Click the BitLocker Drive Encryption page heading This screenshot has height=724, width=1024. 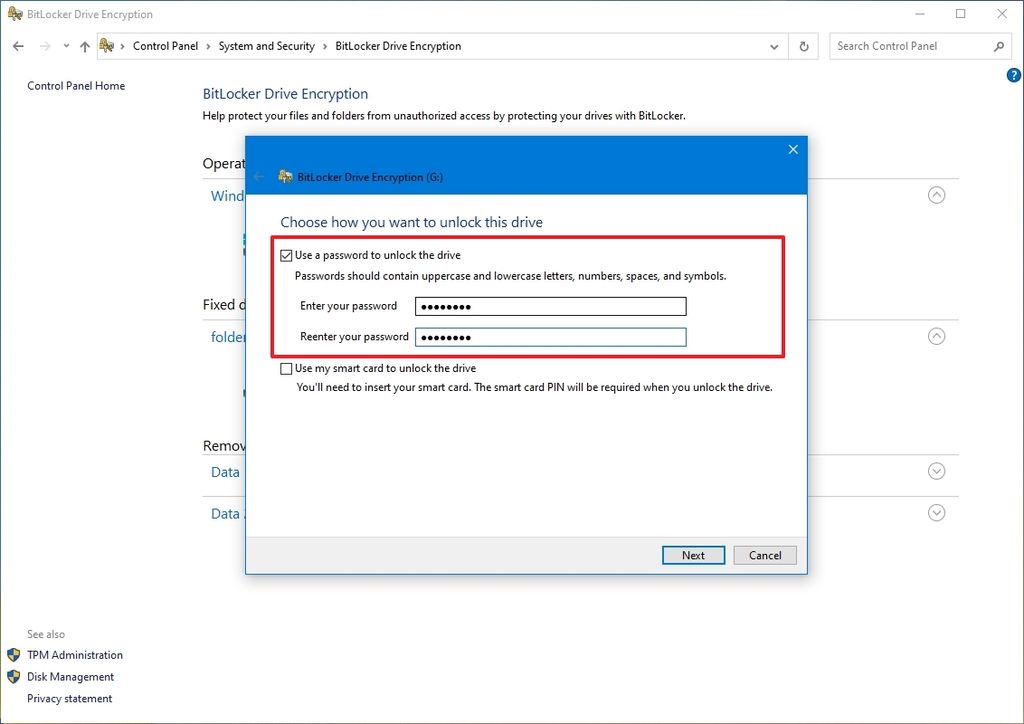[285, 94]
